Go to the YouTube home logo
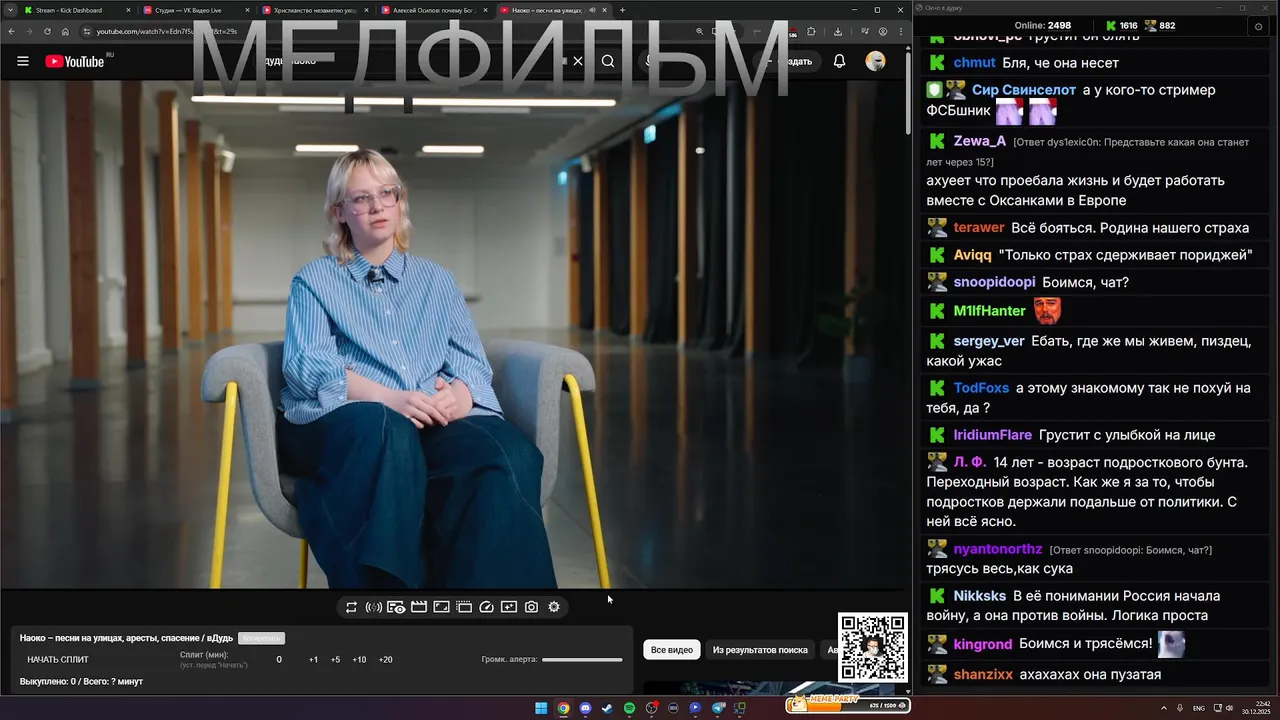Image resolution: width=1280 pixels, height=720 pixels. coord(75,61)
